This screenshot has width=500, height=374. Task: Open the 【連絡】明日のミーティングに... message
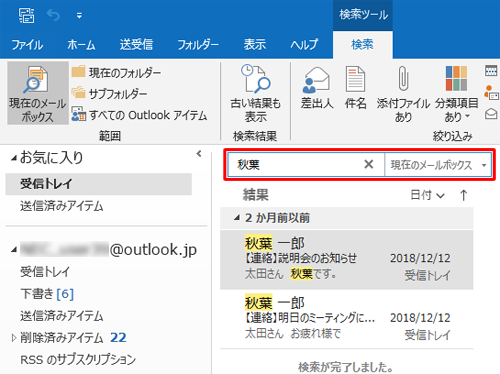click(347, 319)
